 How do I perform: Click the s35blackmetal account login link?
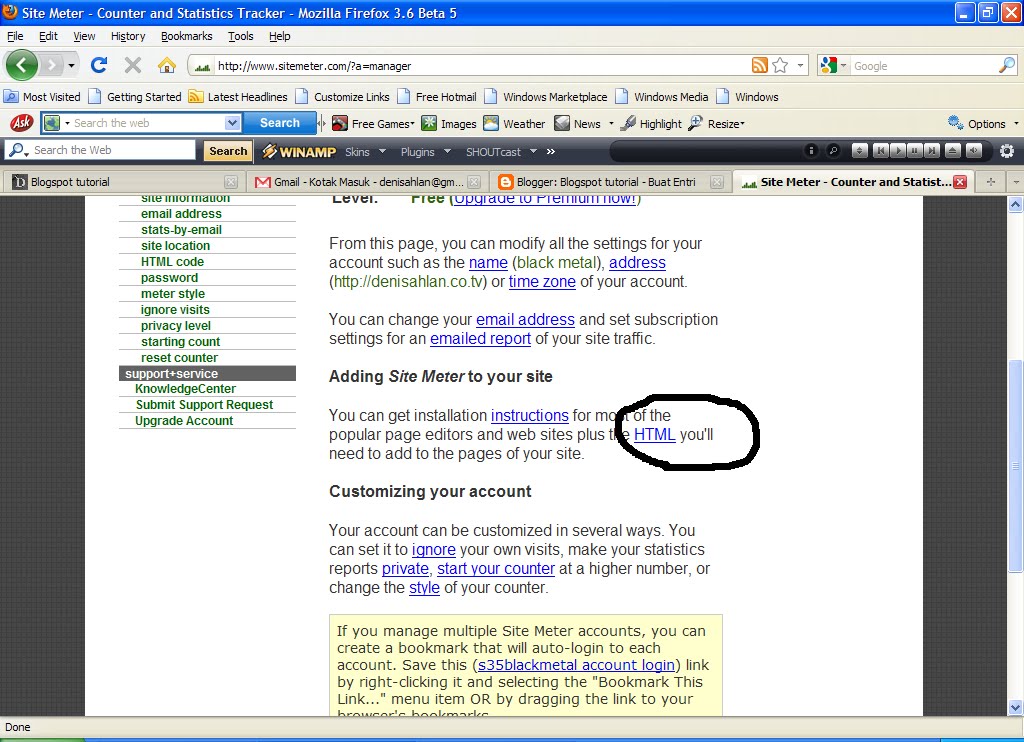tap(576, 665)
